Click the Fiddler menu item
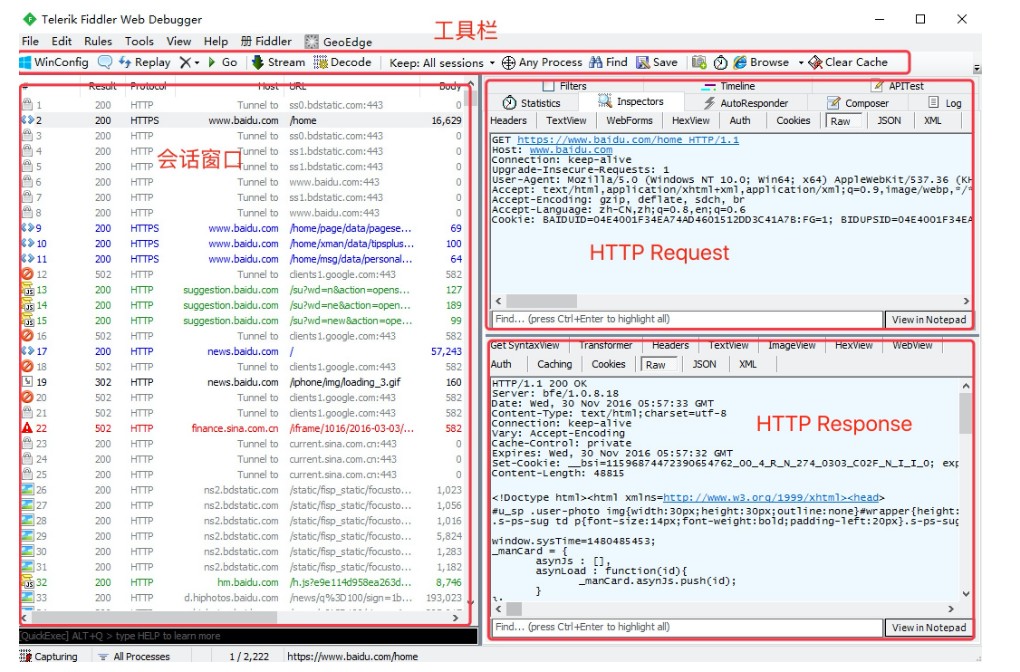The width and height of the screenshot is (1020, 672). point(266,41)
